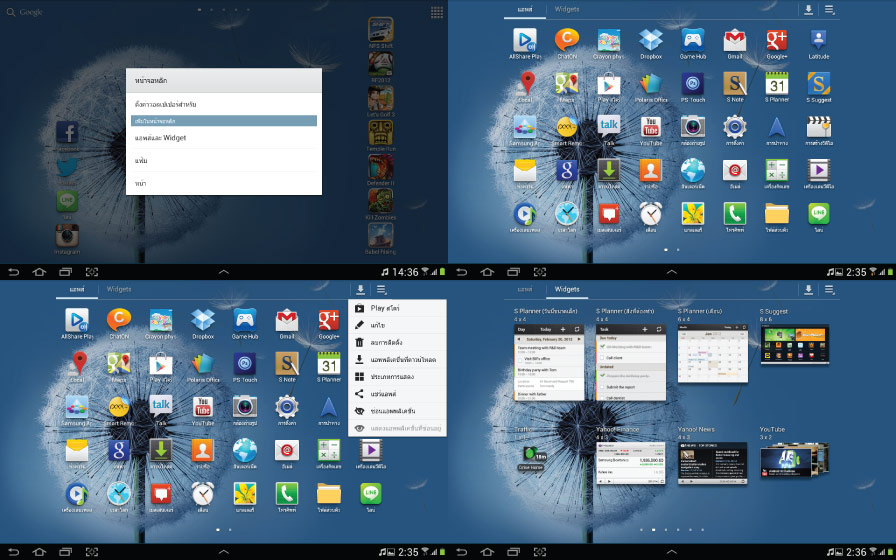896x560 pixels.
Task: Tap downloads icon on the Widgets screen toolbar
Action: (x=808, y=289)
